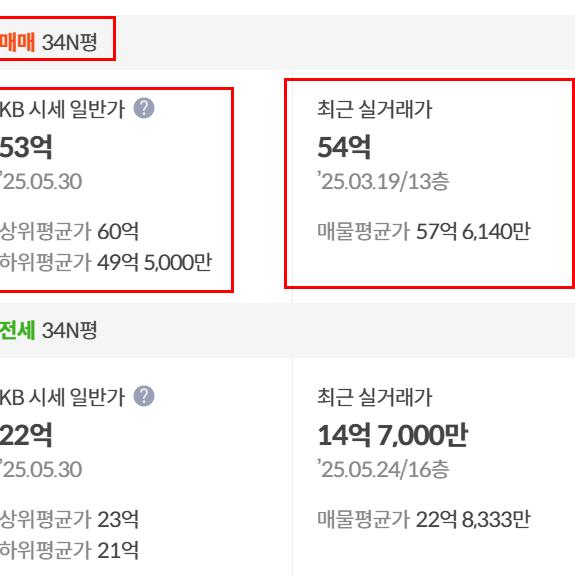Open the help icon beside 전세 KB 시세 일반가

point(144,396)
